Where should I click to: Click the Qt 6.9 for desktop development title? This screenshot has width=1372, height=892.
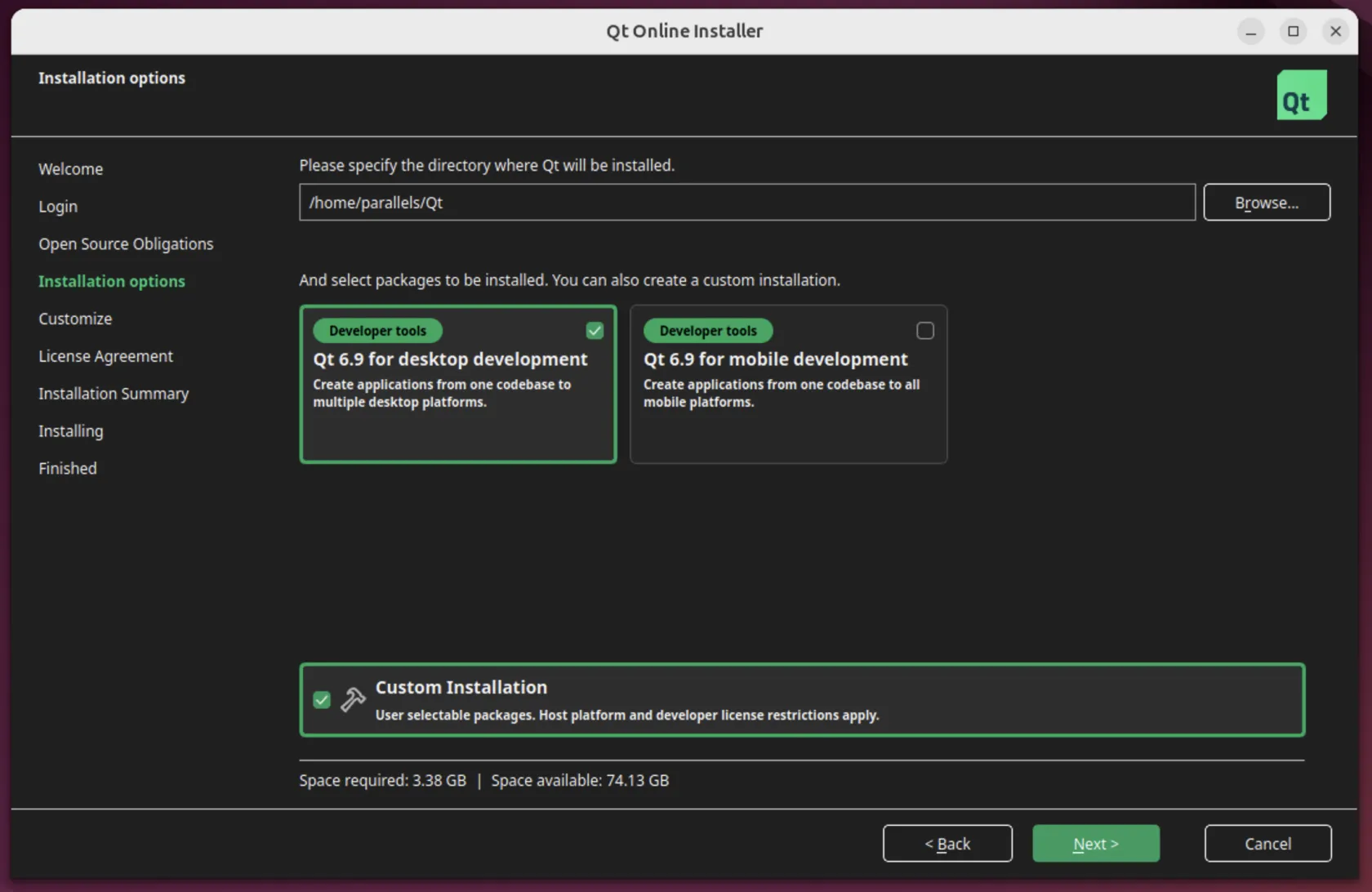click(450, 359)
